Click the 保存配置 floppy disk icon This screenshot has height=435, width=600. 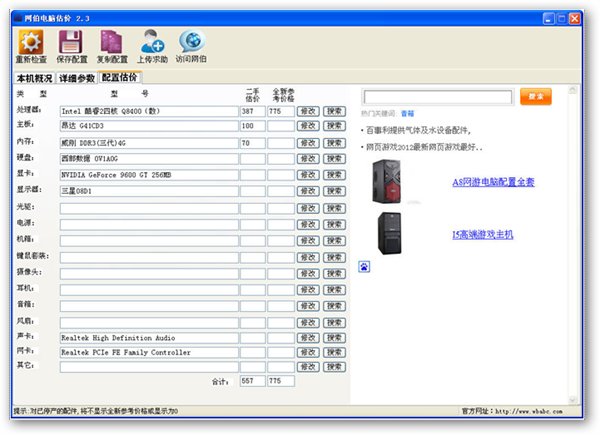click(71, 42)
